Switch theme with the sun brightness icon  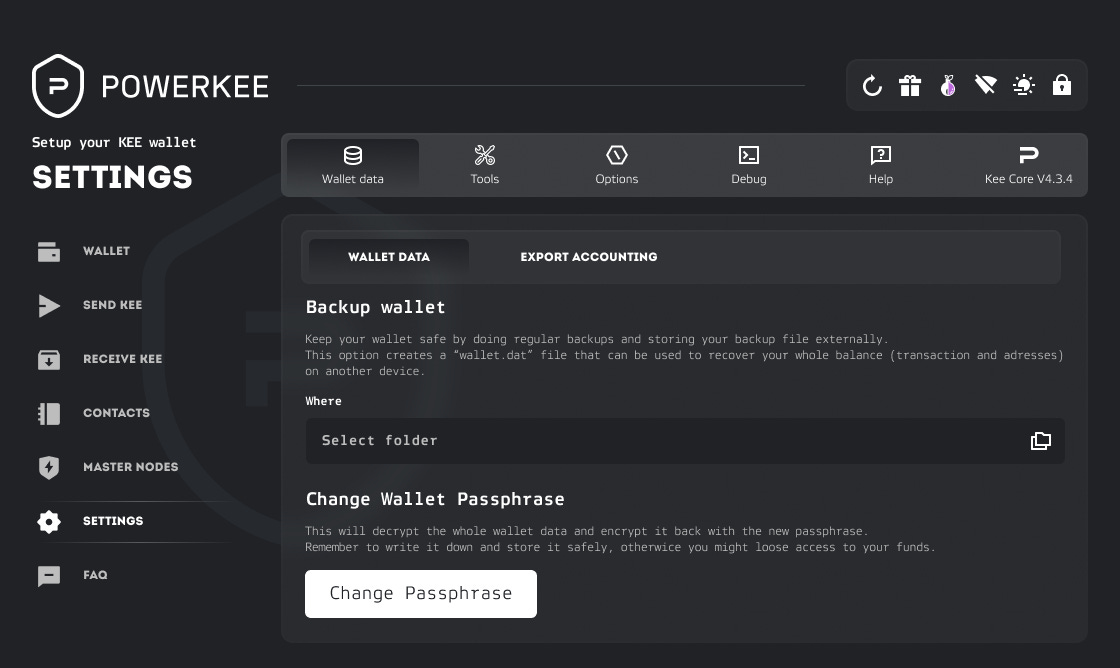[1024, 86]
